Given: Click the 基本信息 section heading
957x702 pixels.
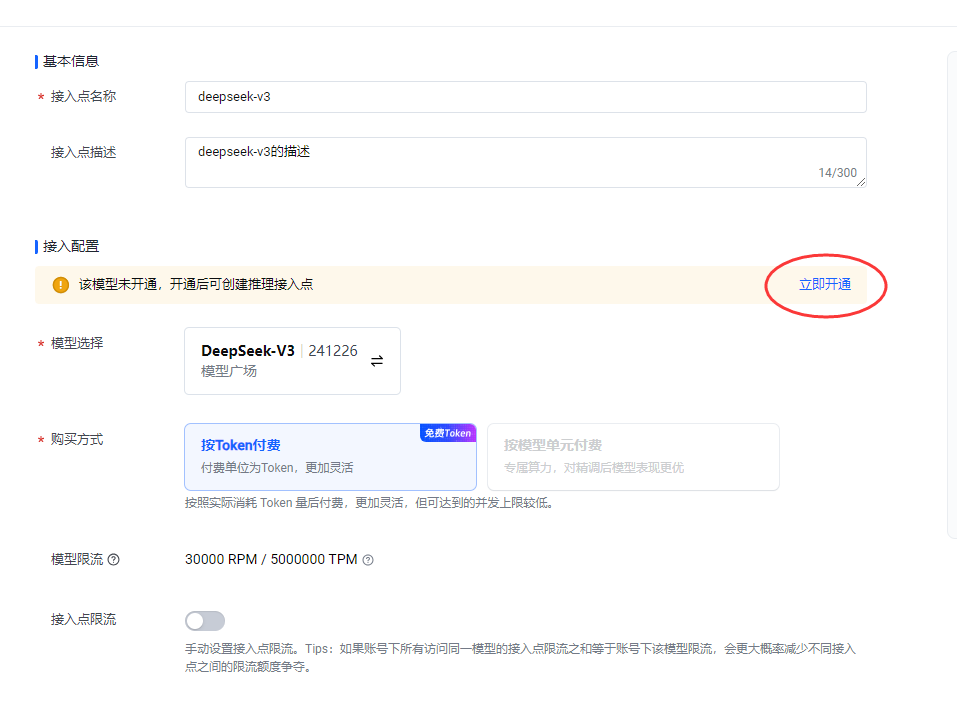Looking at the screenshot, I should tap(71, 61).
